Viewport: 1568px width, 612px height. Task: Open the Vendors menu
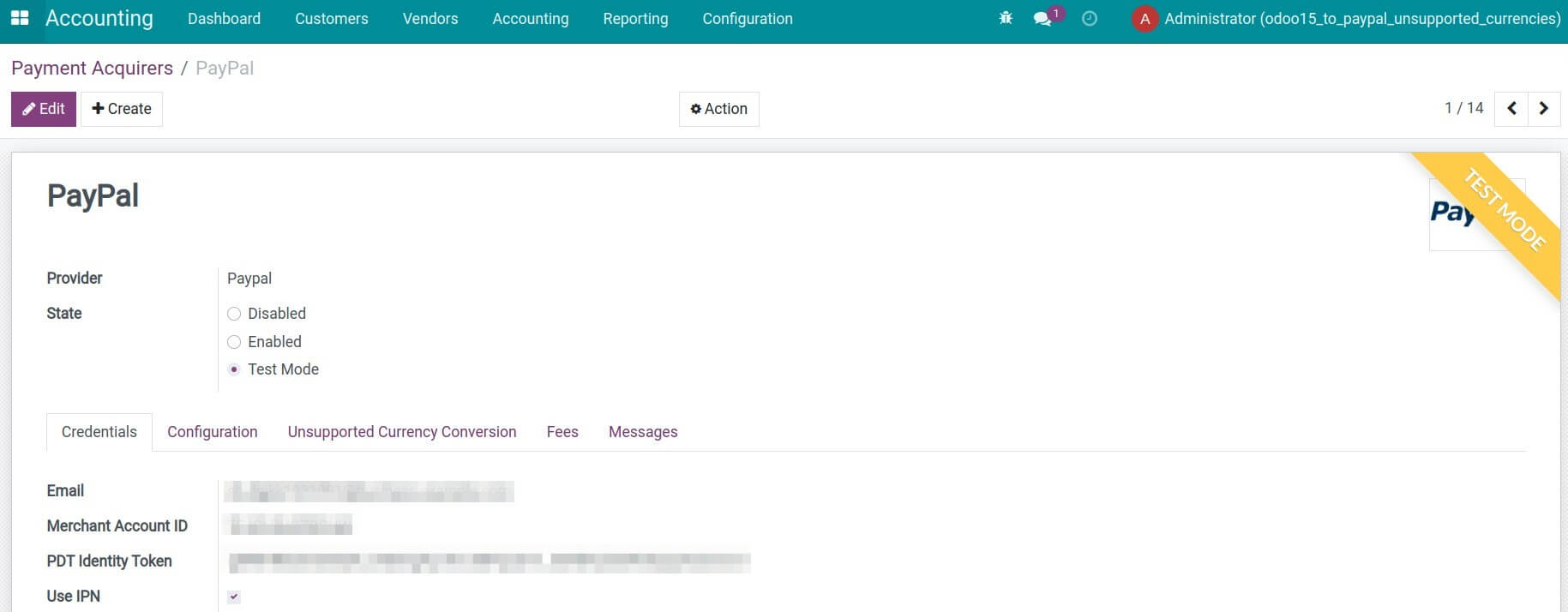click(x=430, y=19)
